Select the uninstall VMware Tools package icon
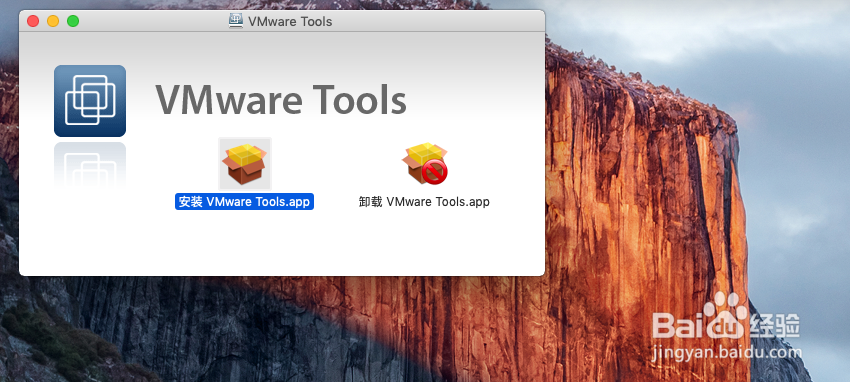The width and height of the screenshot is (850, 382). (424, 164)
